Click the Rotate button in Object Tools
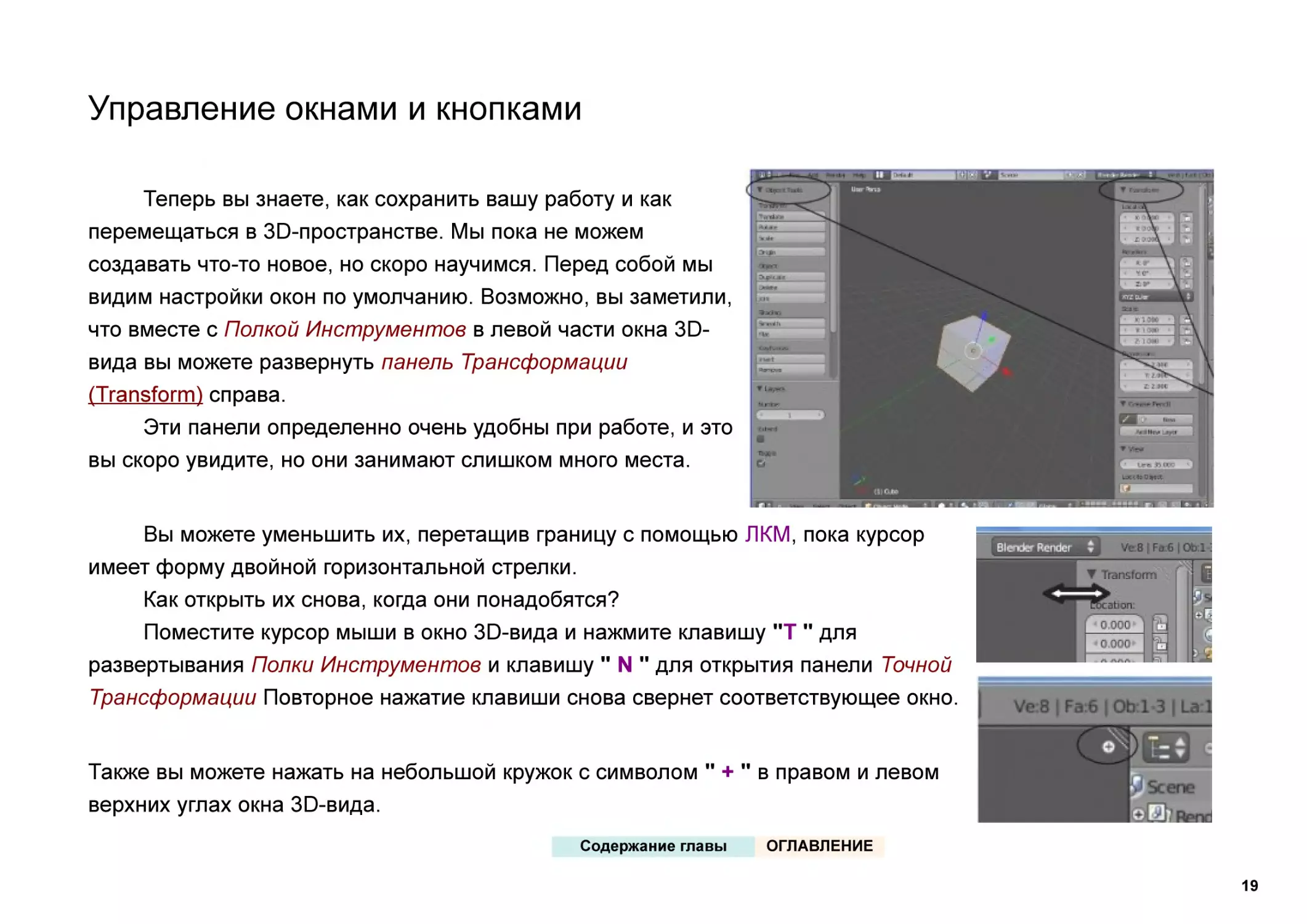This screenshot has height=924, width=1307. (791, 227)
